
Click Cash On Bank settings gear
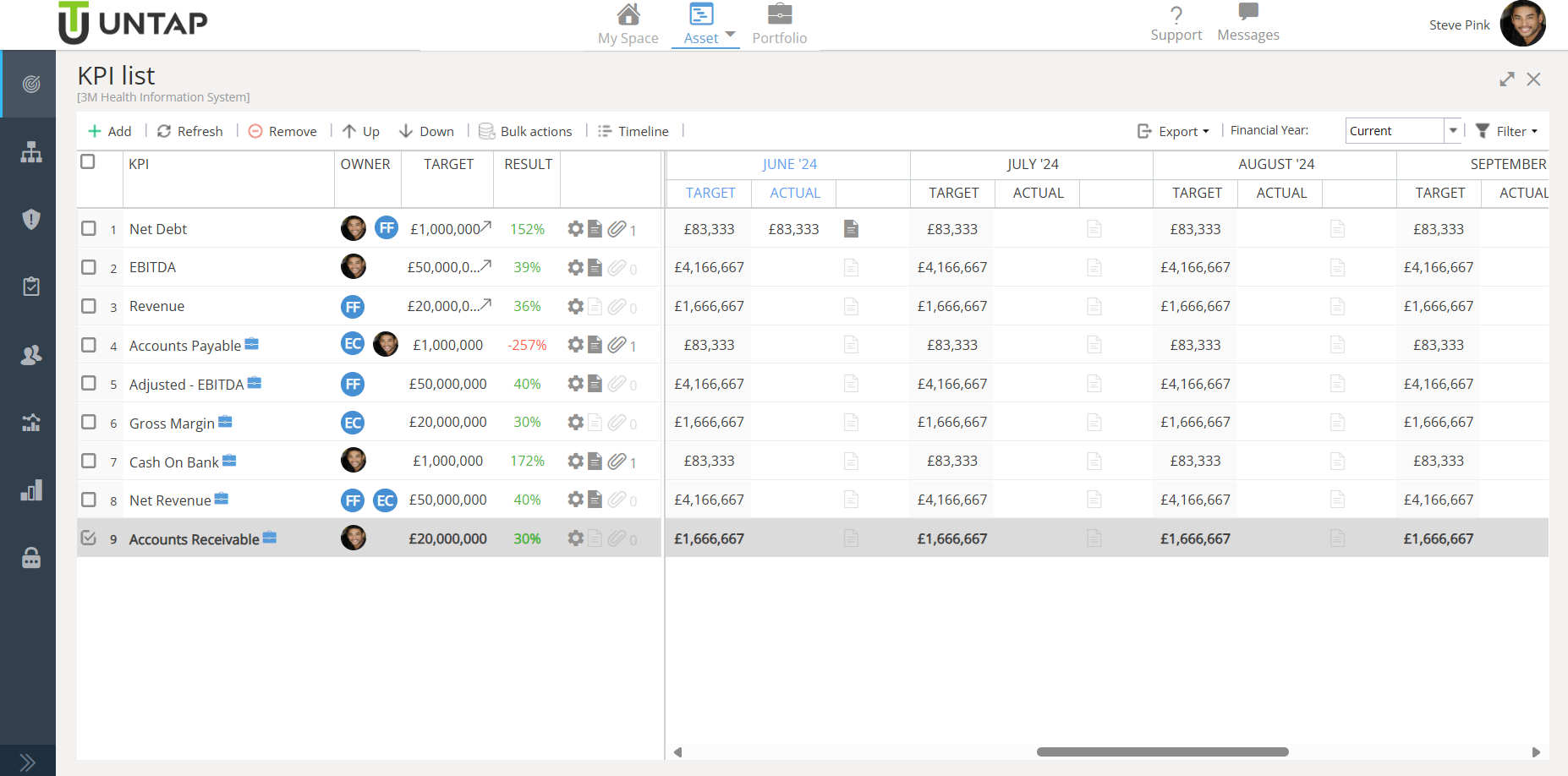click(576, 461)
